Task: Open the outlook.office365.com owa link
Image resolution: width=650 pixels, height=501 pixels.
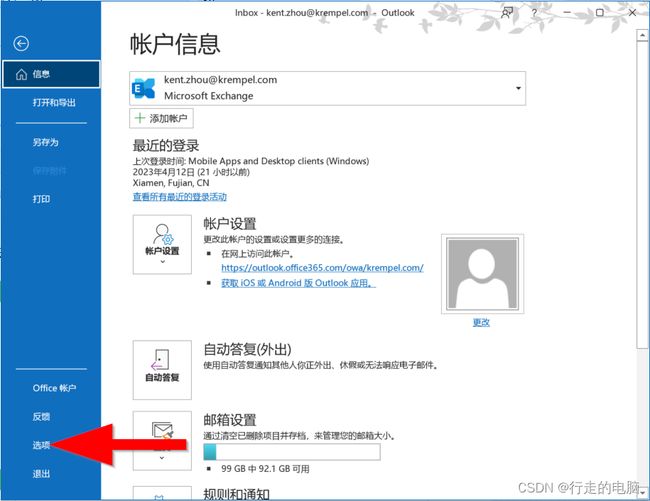Action: point(322,268)
